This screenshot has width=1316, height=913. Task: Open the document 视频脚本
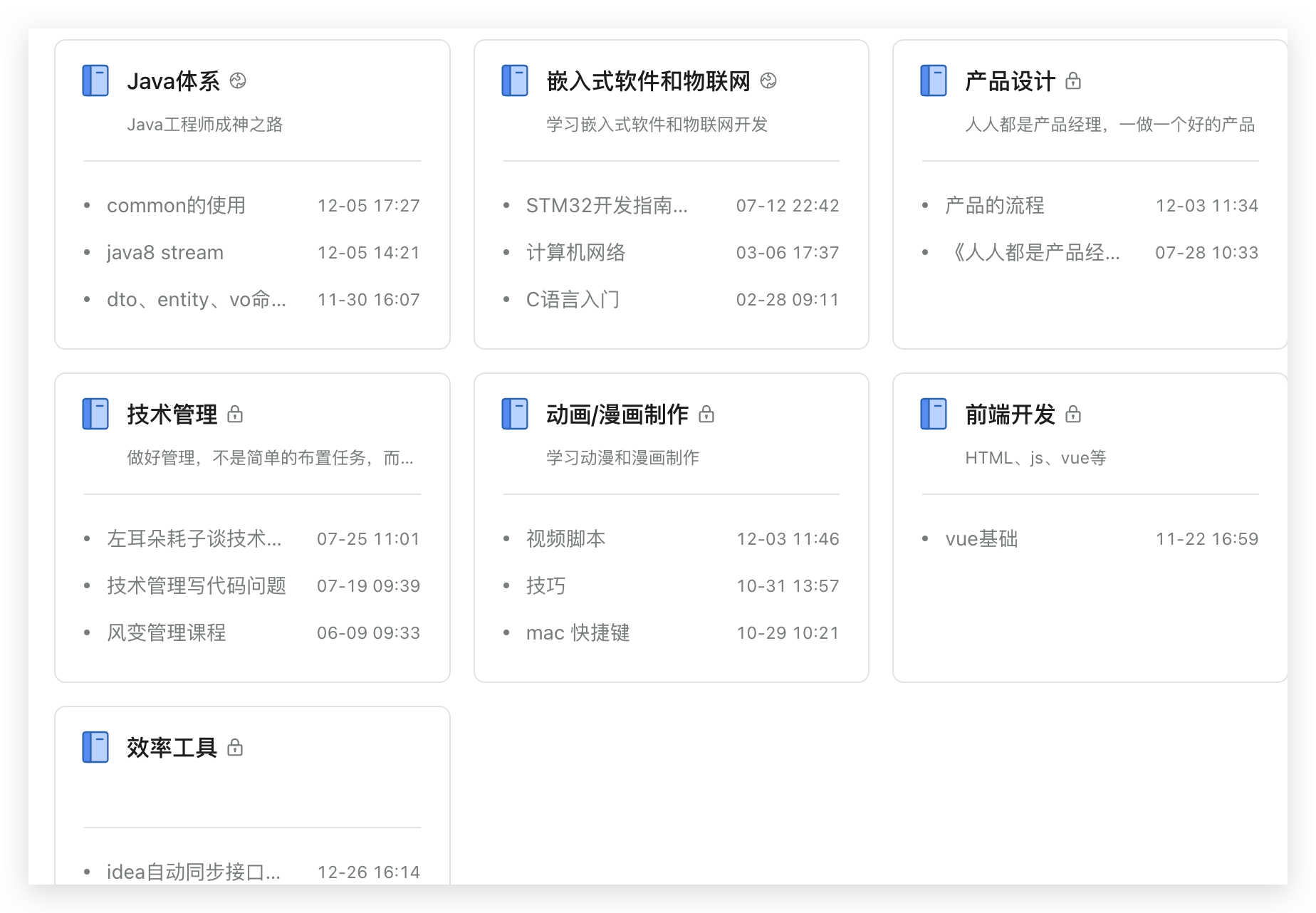566,538
